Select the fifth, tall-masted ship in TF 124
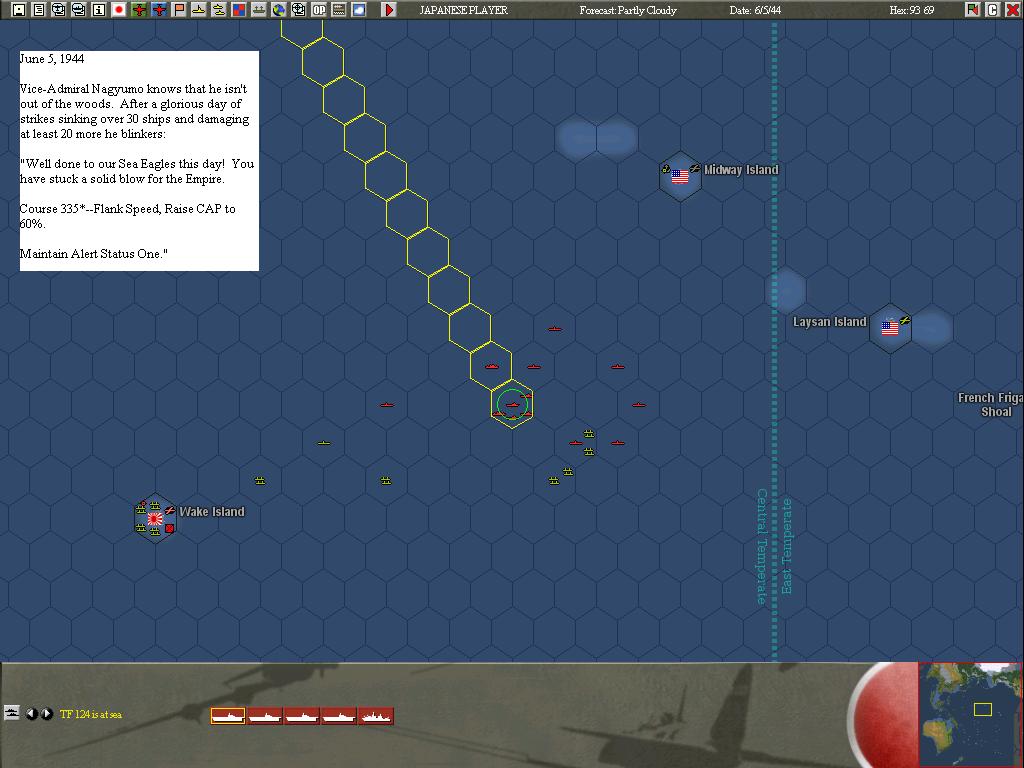 coord(376,716)
